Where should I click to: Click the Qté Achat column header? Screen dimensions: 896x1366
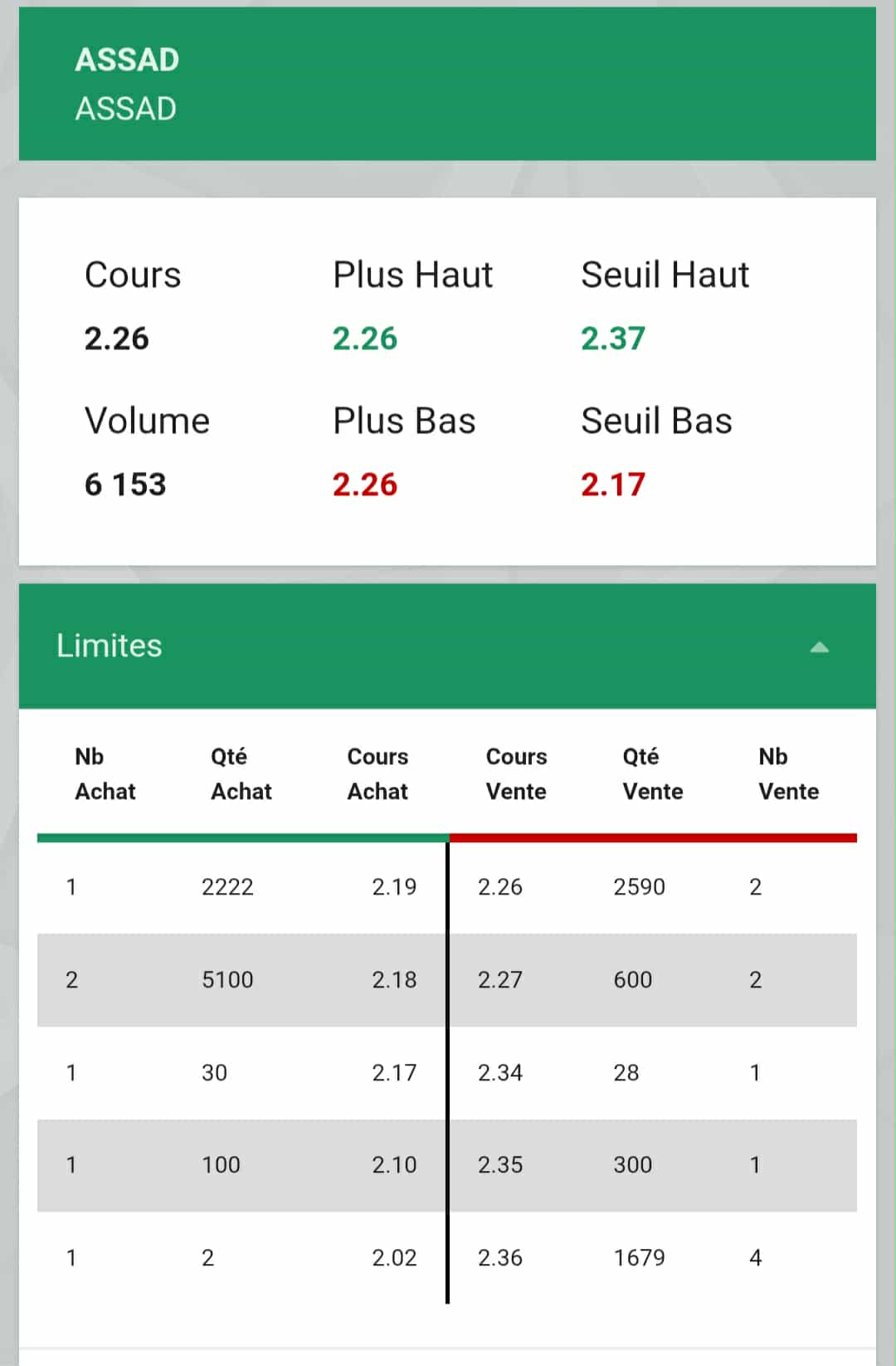click(241, 773)
